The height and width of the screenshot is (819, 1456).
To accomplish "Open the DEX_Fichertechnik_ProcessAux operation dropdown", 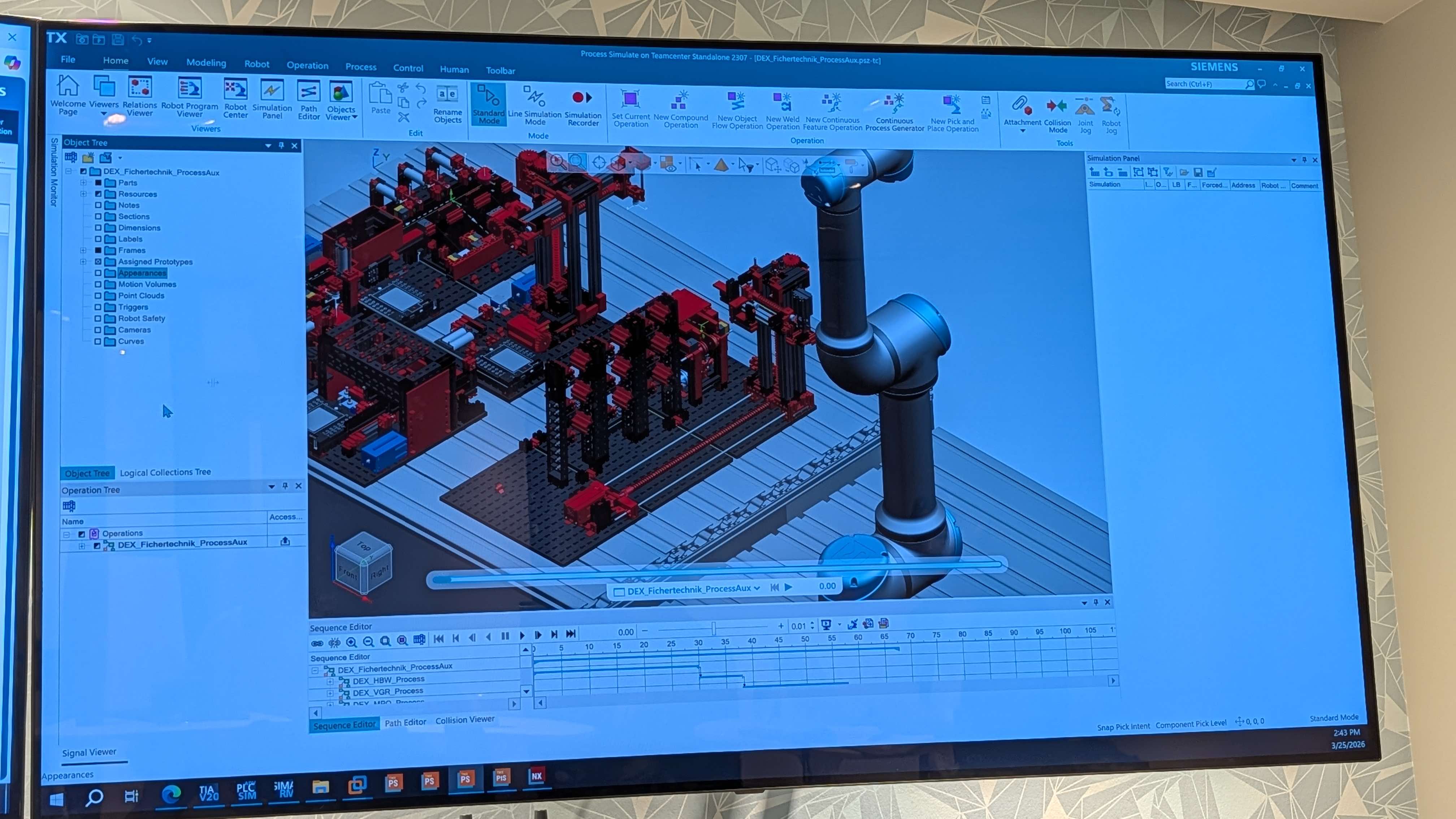I will (756, 588).
